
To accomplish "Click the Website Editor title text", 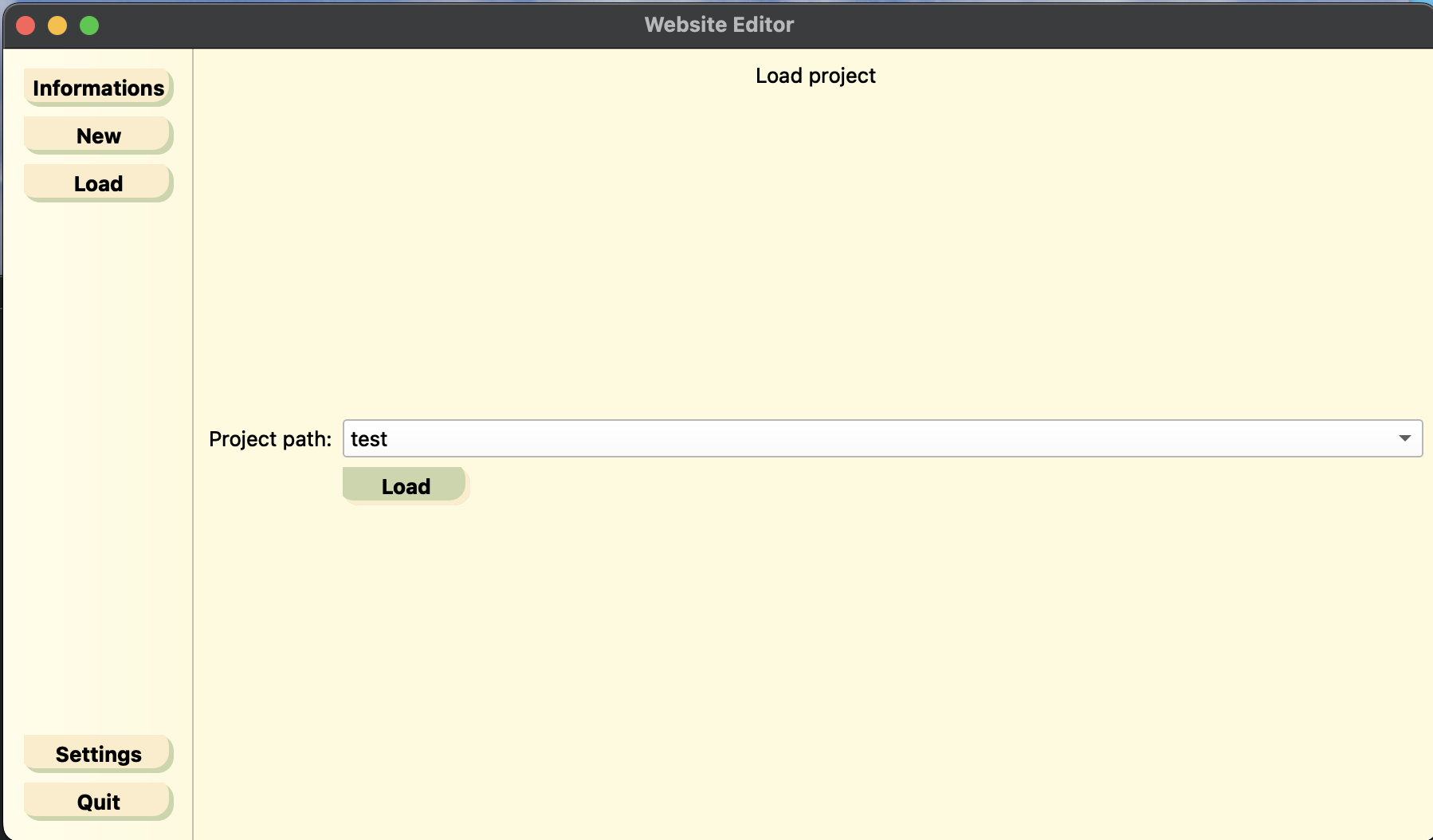I will pyautogui.click(x=719, y=25).
